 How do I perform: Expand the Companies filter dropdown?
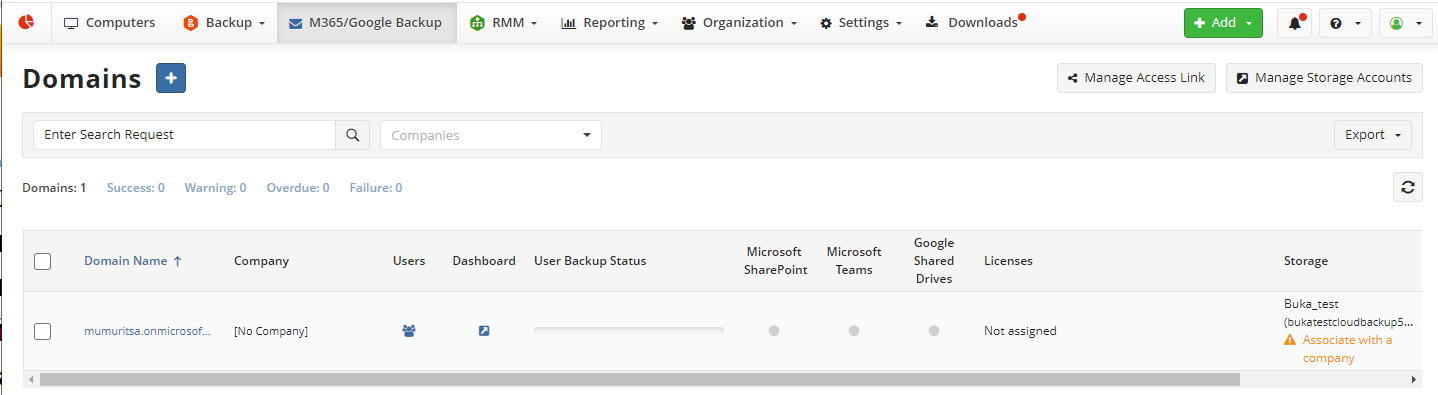click(491, 135)
